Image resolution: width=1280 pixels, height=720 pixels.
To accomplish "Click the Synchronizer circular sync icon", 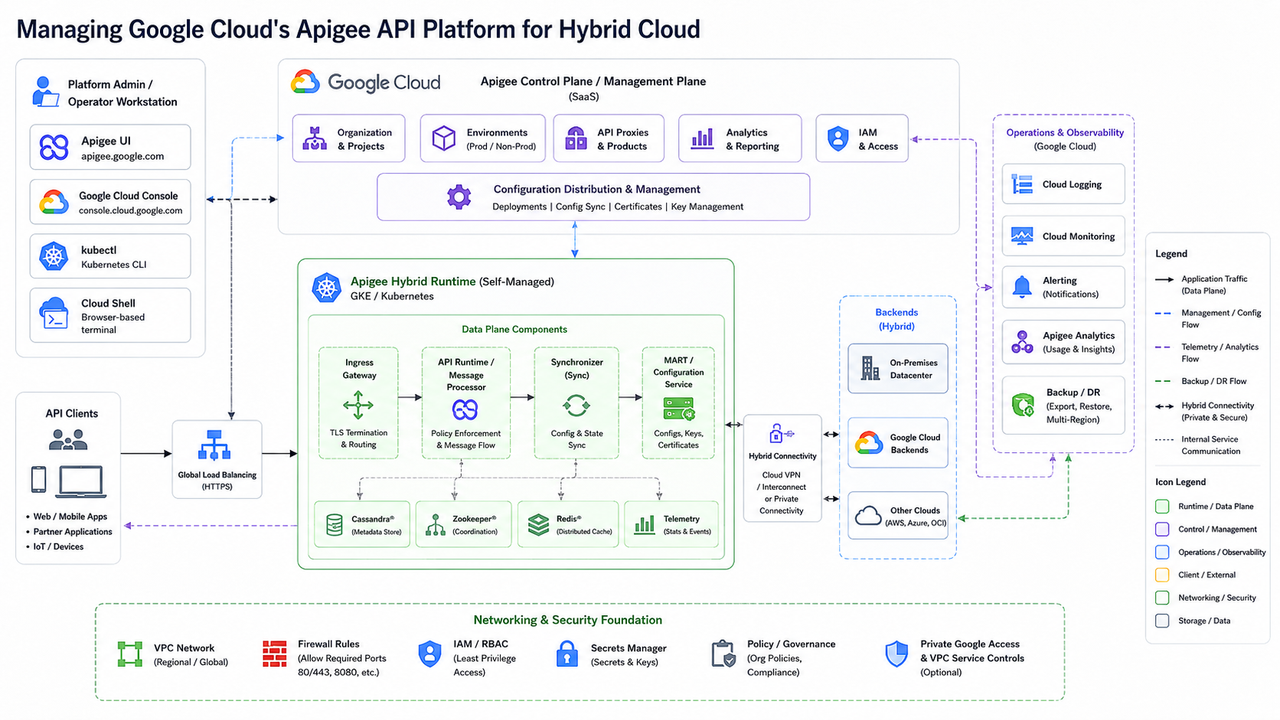I will point(576,407).
